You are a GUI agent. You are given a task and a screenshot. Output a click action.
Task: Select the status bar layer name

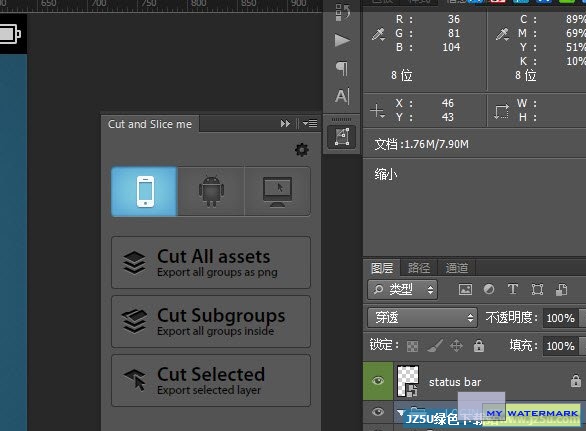pos(455,382)
